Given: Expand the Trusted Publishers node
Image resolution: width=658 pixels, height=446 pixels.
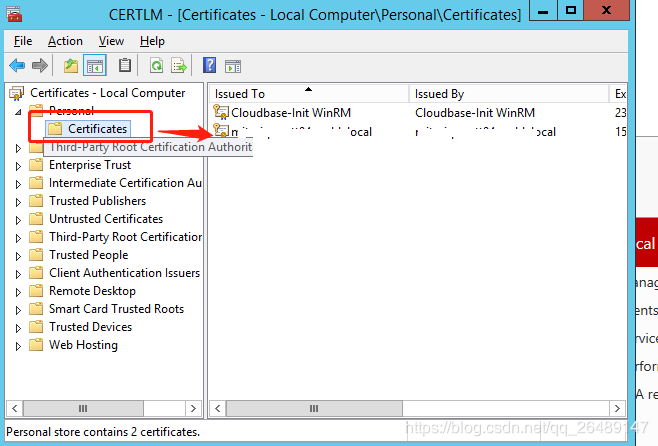Looking at the screenshot, I should pyautogui.click(x=18, y=202).
